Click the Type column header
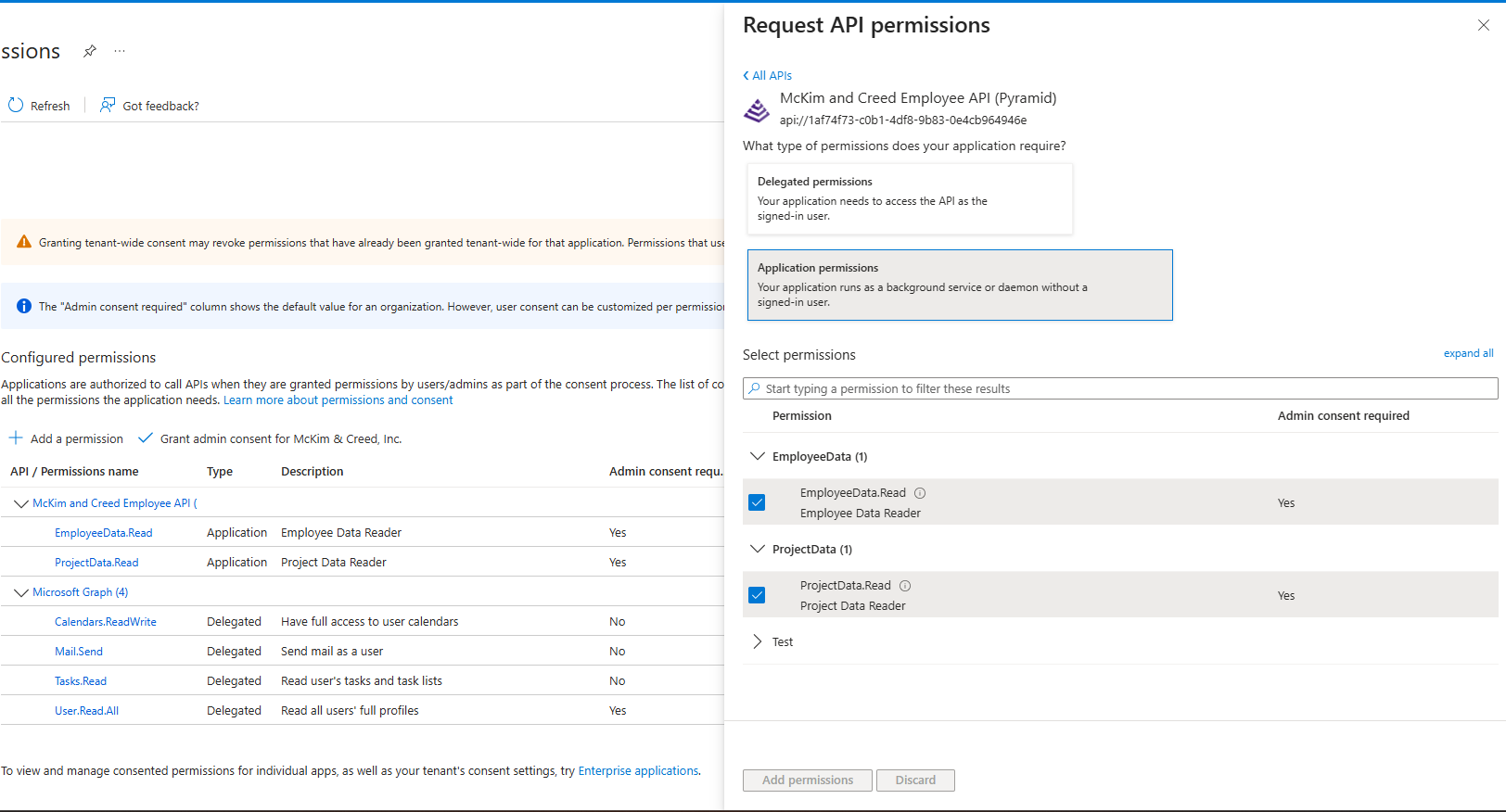This screenshot has width=1506, height=812. pyautogui.click(x=220, y=472)
